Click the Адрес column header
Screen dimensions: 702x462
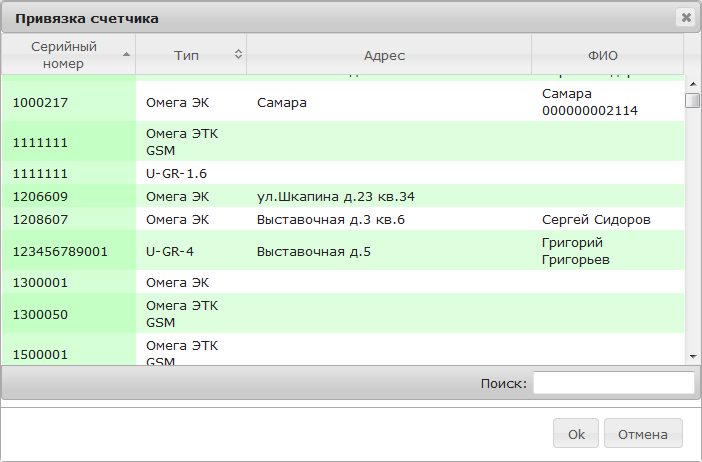point(384,55)
